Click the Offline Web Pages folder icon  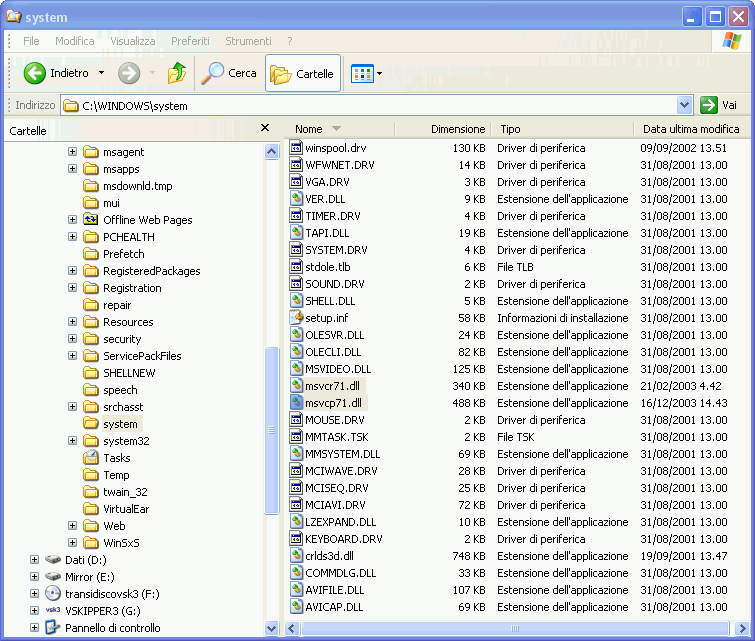click(x=91, y=220)
